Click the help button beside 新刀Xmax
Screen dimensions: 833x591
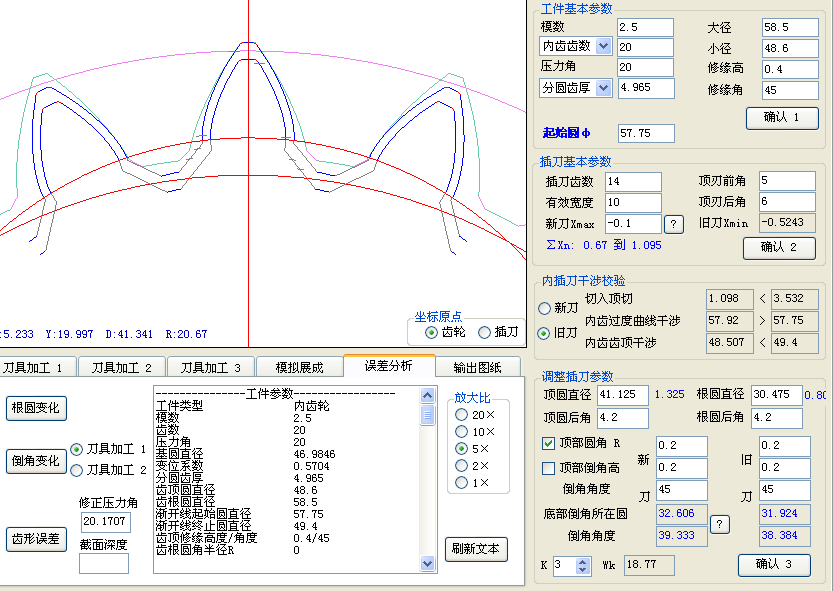pos(674,224)
